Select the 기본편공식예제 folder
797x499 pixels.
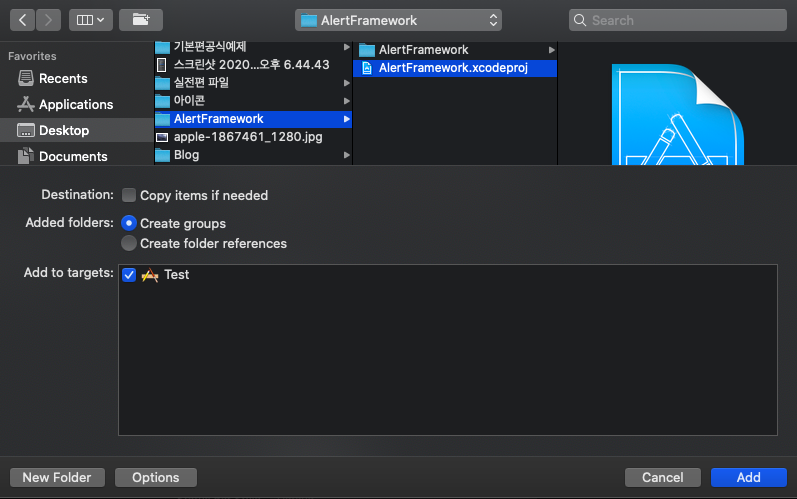pyautogui.click(x=253, y=47)
